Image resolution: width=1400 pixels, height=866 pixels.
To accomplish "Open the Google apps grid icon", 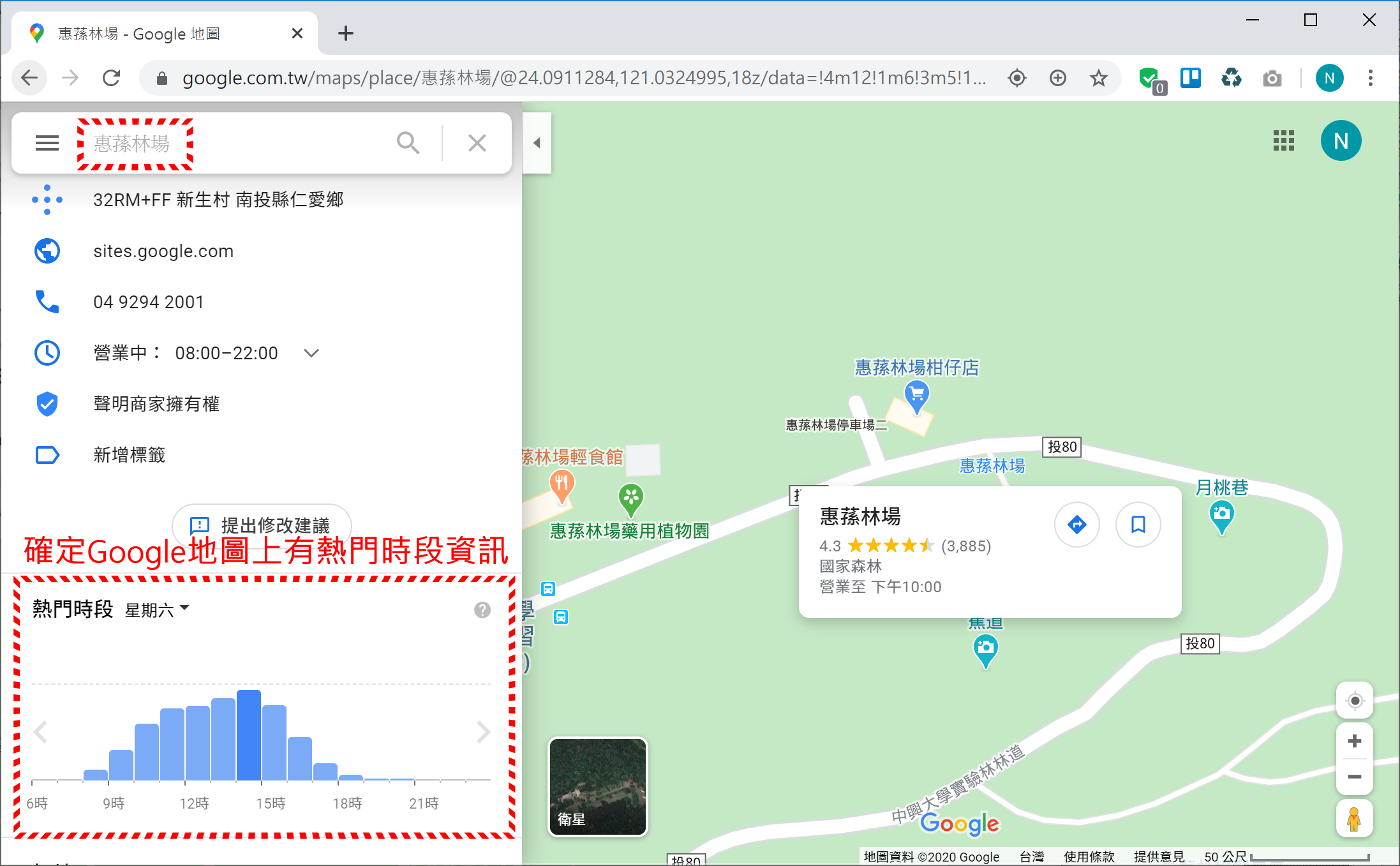I will [1284, 140].
